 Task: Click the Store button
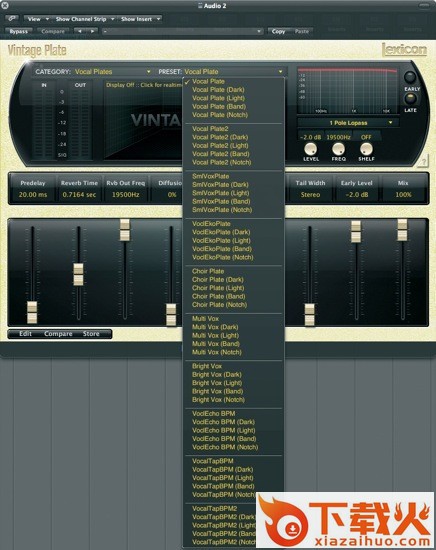(x=91, y=334)
